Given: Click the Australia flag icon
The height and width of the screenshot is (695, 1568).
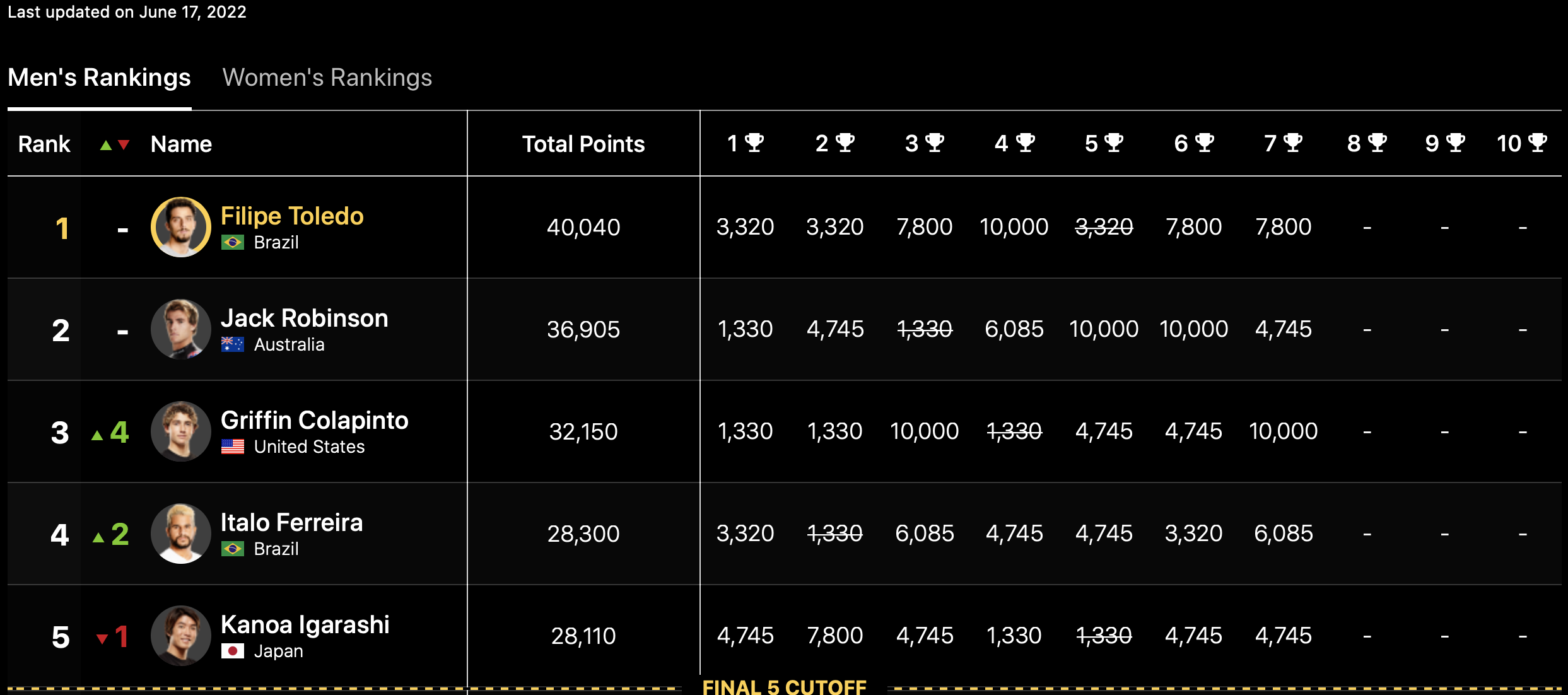Looking at the screenshot, I should [233, 344].
